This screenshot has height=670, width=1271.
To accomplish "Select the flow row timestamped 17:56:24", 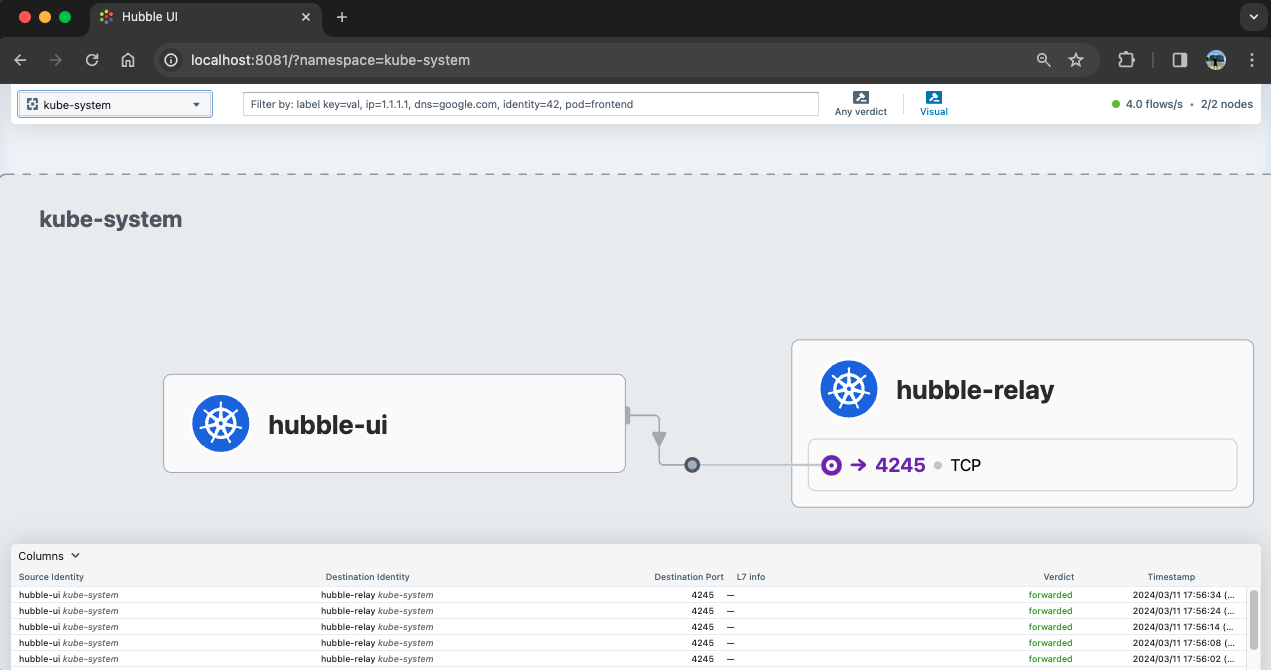I will [629, 611].
